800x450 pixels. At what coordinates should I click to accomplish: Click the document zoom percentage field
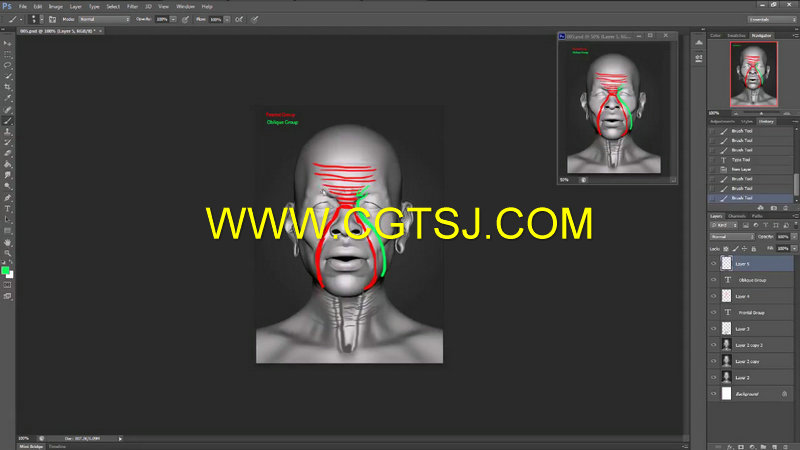point(23,438)
